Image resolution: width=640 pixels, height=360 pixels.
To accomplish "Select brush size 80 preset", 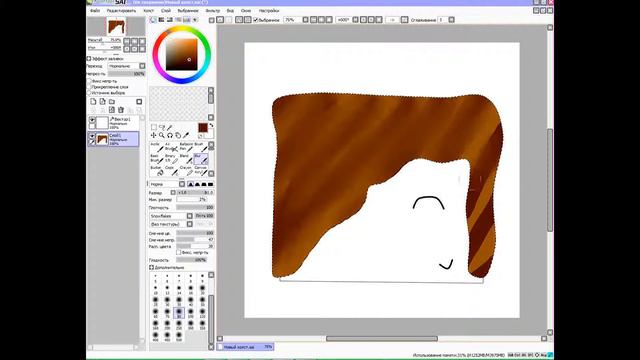I will tap(179, 313).
